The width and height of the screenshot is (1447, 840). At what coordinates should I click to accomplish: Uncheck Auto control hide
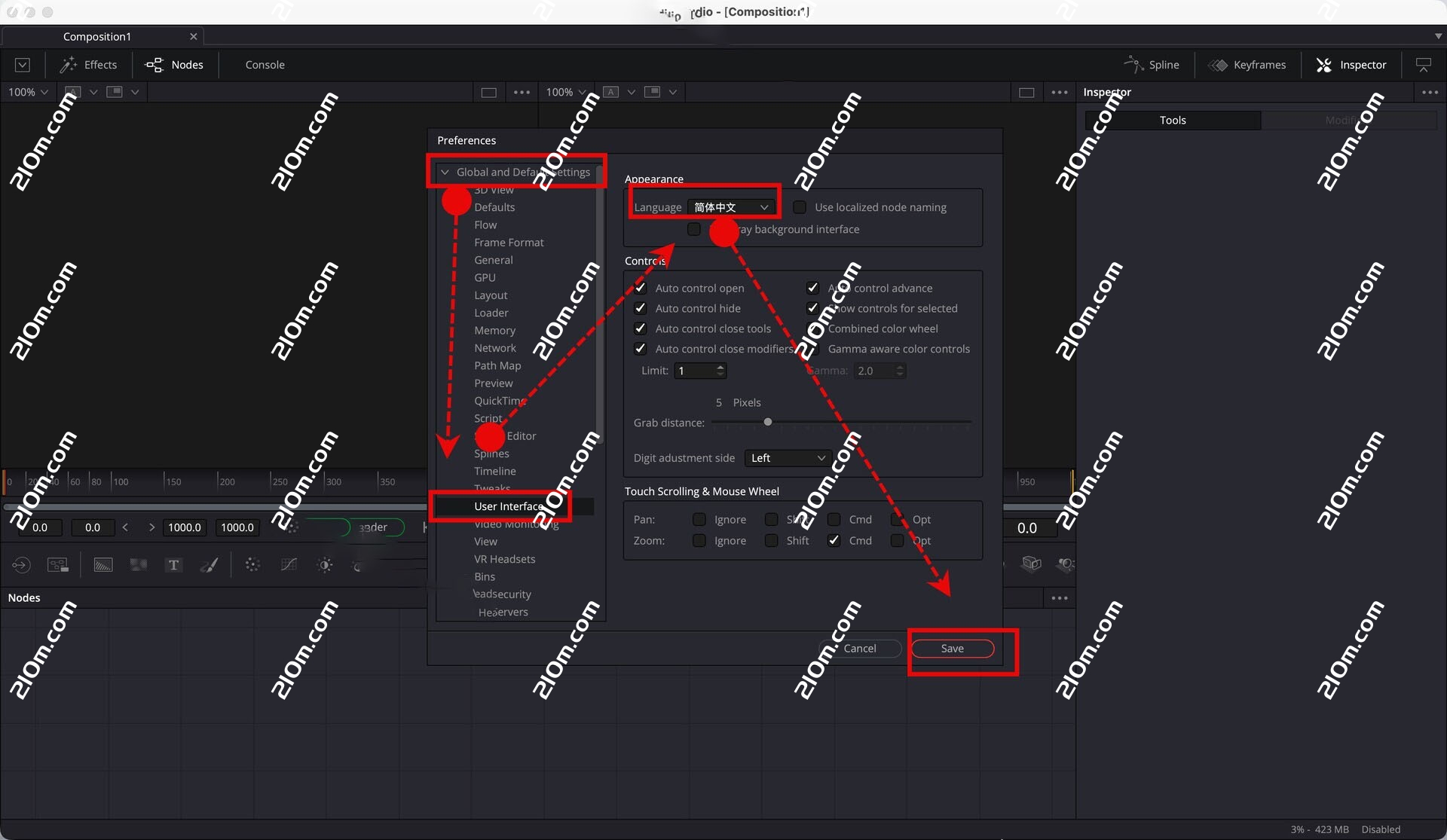(x=641, y=308)
